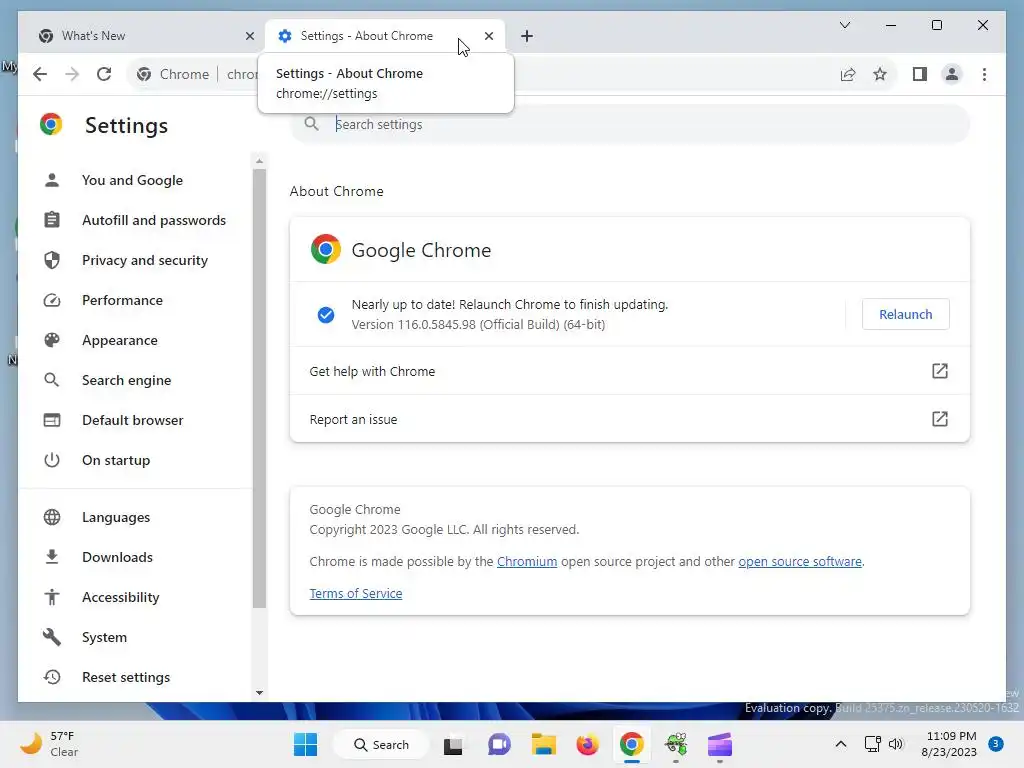Open Accessibility settings

(121, 597)
